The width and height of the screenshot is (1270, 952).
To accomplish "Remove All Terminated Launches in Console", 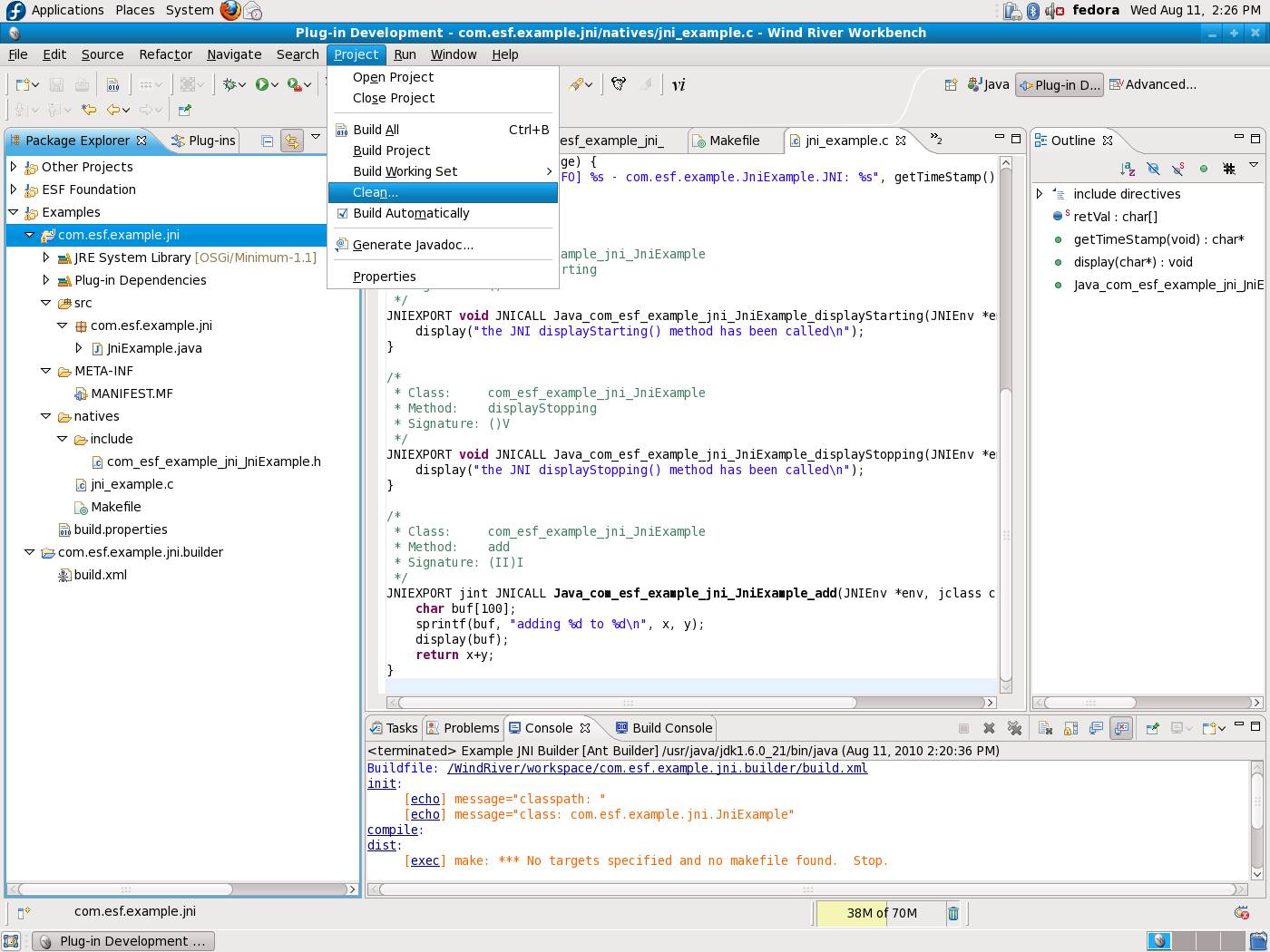I will point(1014,728).
